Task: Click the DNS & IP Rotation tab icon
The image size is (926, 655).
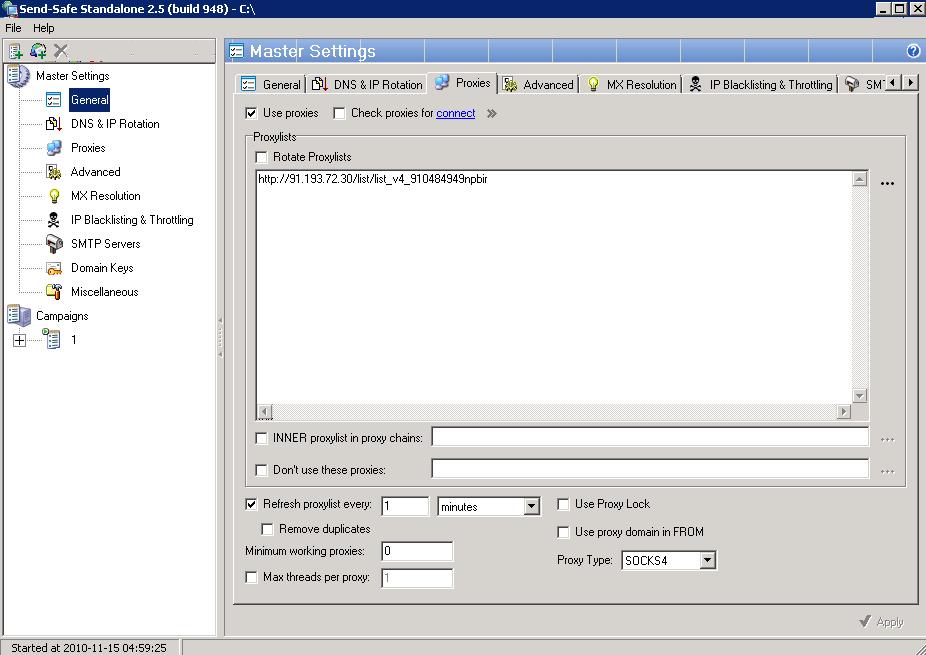Action: [x=319, y=84]
